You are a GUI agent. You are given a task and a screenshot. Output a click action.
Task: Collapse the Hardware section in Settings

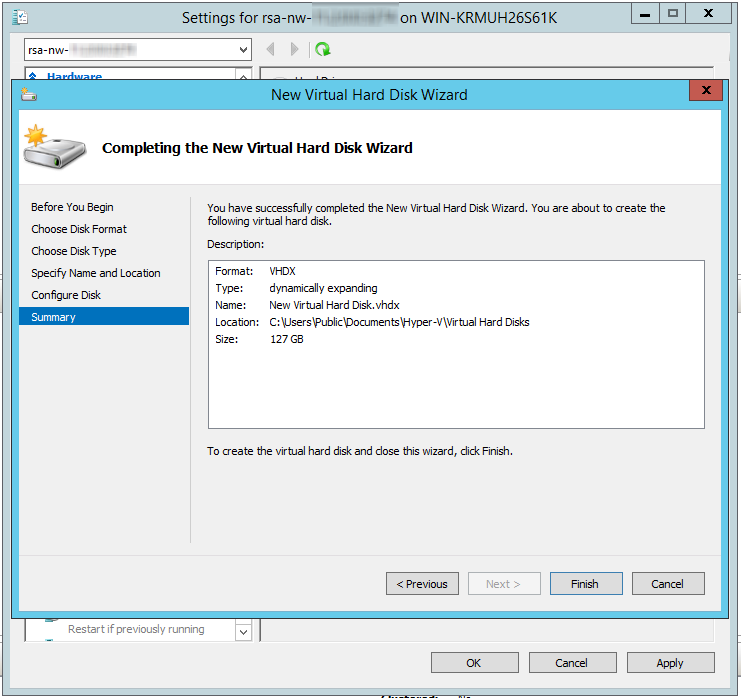point(33,76)
